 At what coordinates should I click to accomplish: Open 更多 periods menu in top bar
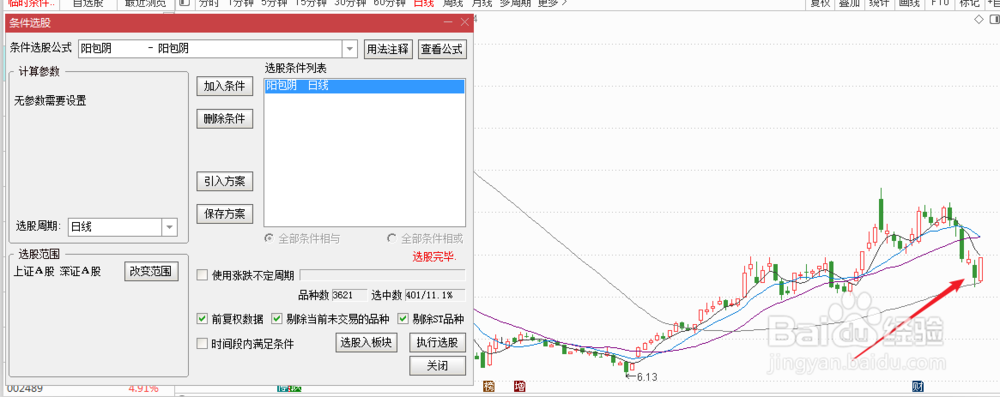[552, 3]
